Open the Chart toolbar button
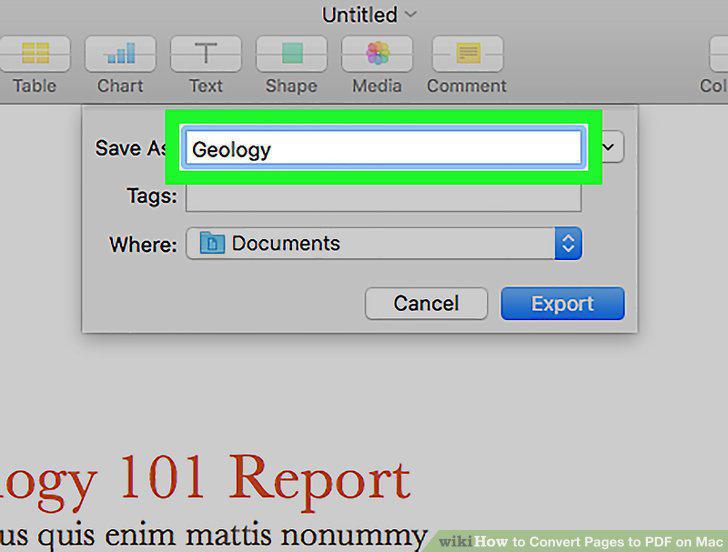The image size is (728, 552). click(x=120, y=54)
